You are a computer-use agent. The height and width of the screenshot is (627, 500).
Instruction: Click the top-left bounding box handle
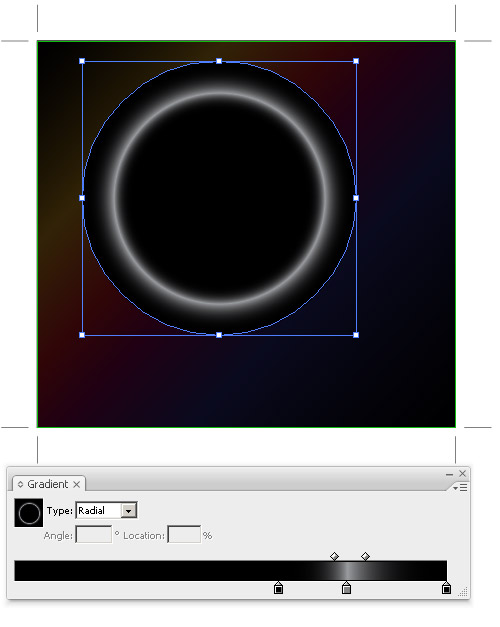coord(82,61)
